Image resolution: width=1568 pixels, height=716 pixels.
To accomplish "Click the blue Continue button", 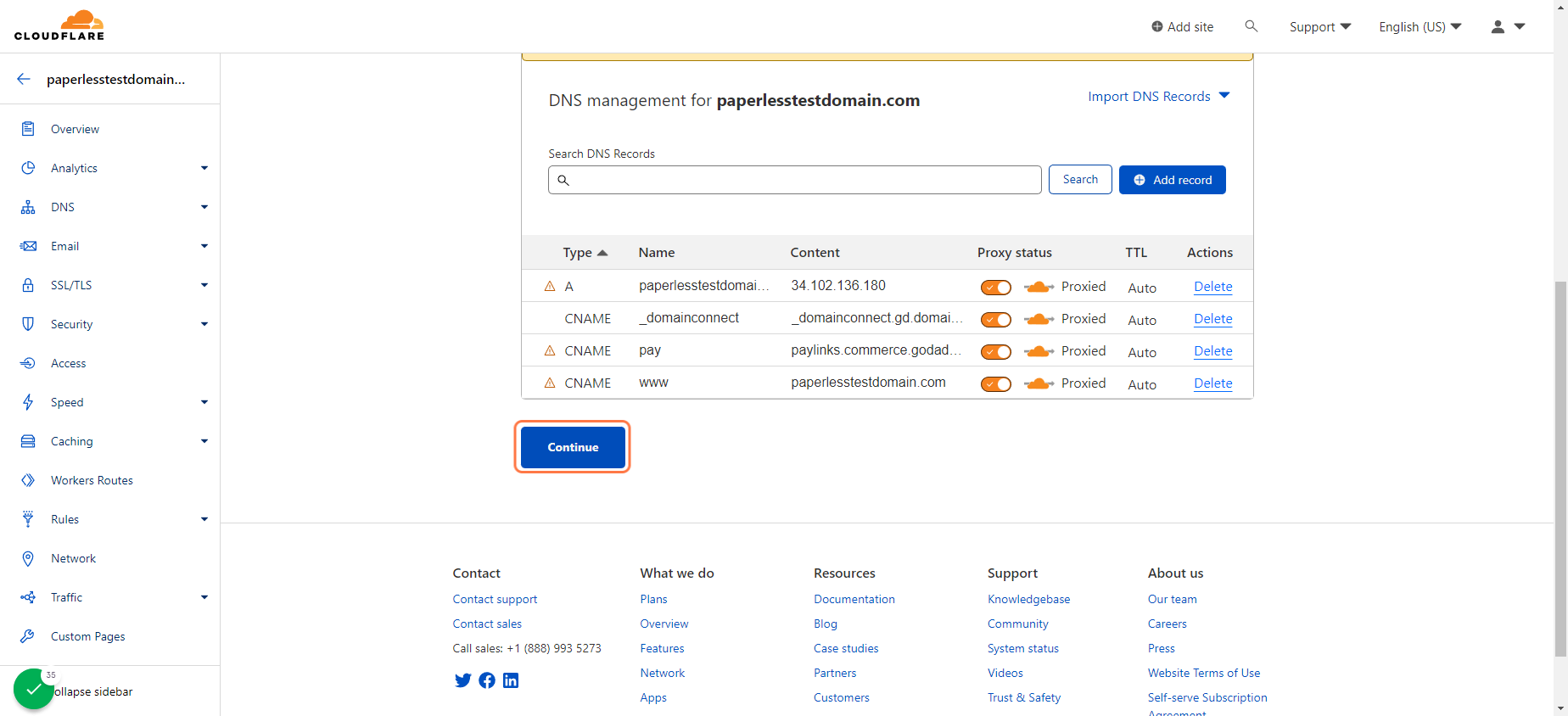I will click(573, 447).
